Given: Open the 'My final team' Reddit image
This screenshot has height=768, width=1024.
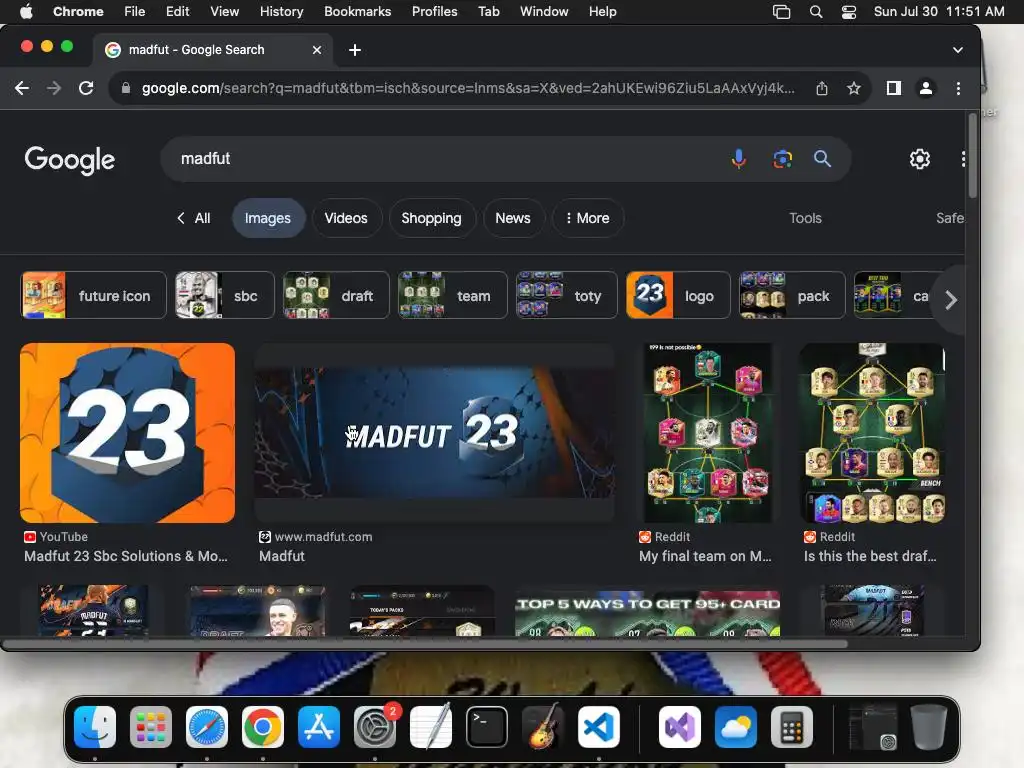Looking at the screenshot, I should (x=708, y=433).
